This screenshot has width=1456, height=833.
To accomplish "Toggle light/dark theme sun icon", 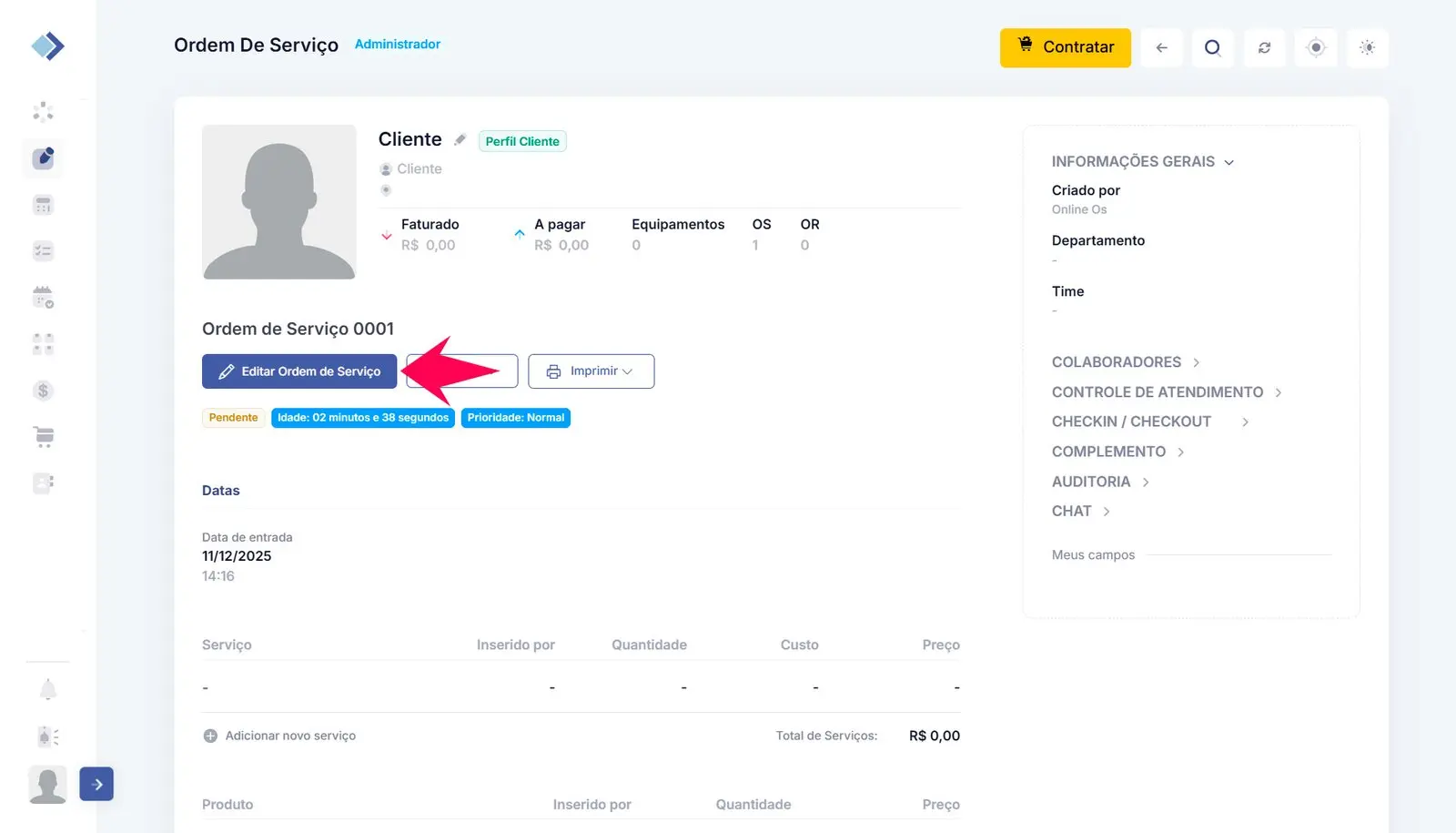I will 1367,47.
